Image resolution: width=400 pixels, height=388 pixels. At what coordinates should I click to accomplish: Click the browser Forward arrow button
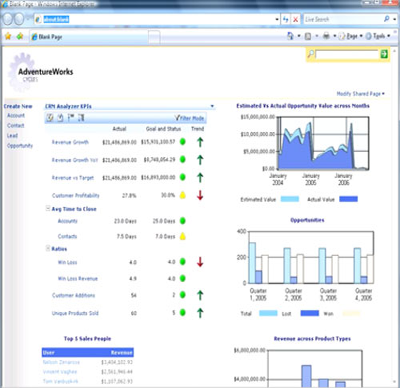pyautogui.click(x=19, y=19)
